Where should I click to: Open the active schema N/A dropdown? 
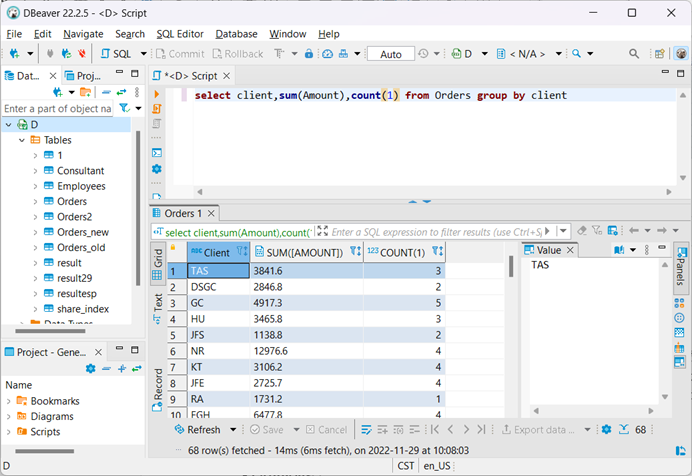530,53
